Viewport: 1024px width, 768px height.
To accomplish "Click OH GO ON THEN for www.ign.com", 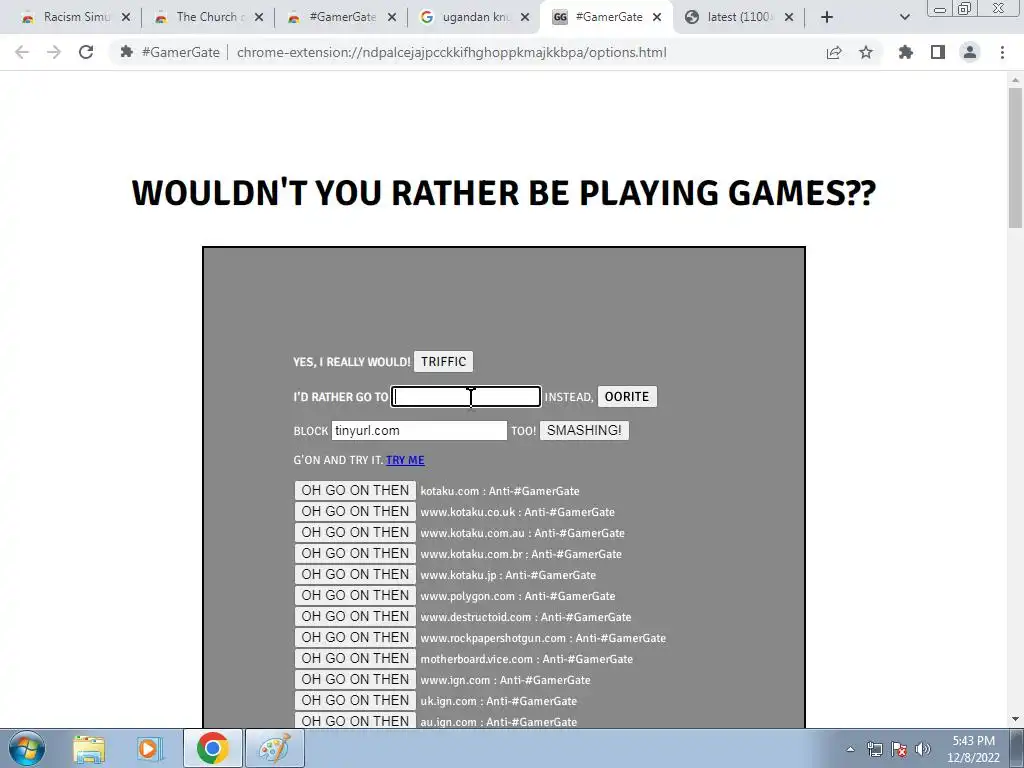I will coord(355,679).
